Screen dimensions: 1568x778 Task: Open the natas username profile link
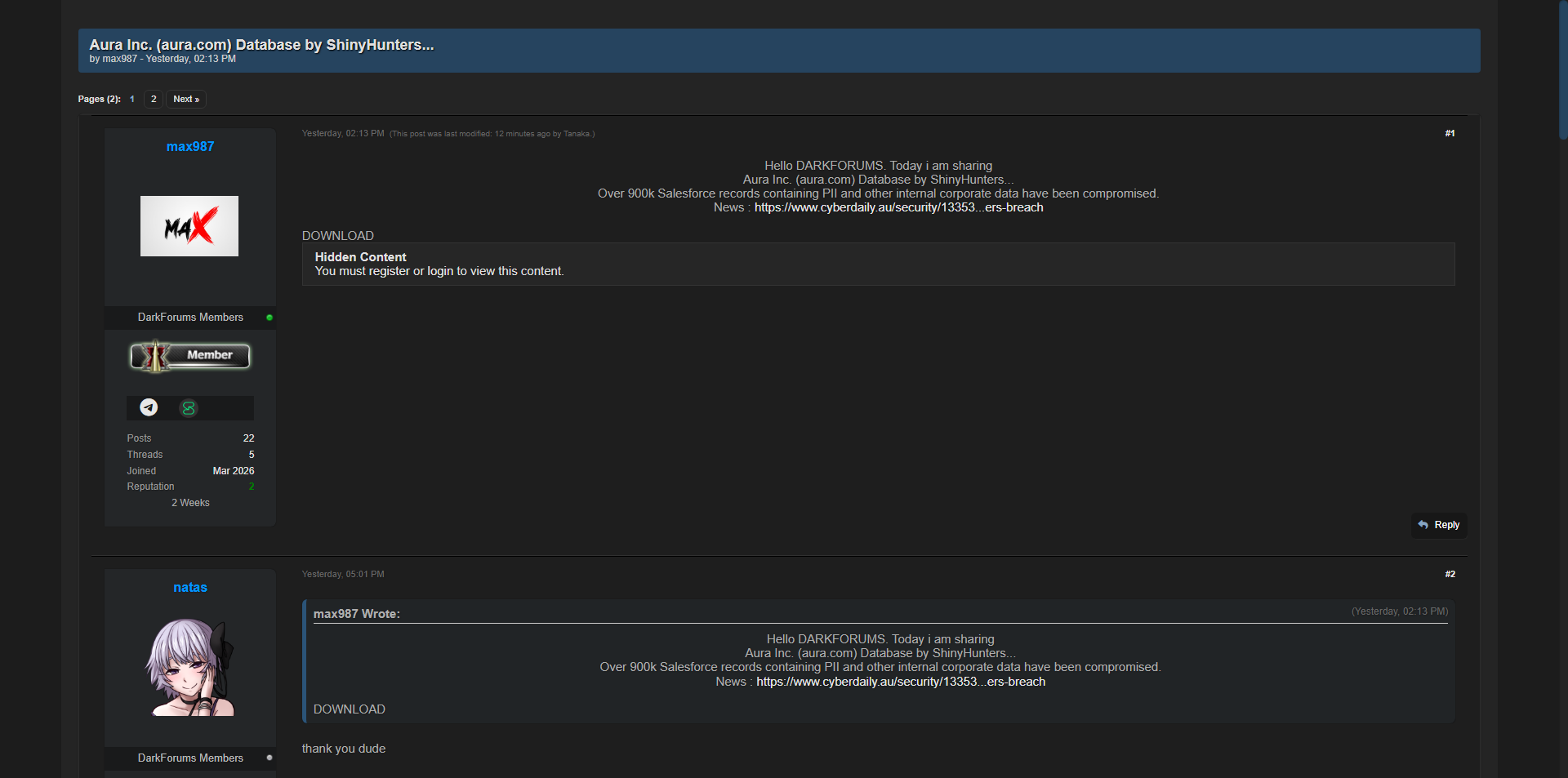tap(190, 588)
